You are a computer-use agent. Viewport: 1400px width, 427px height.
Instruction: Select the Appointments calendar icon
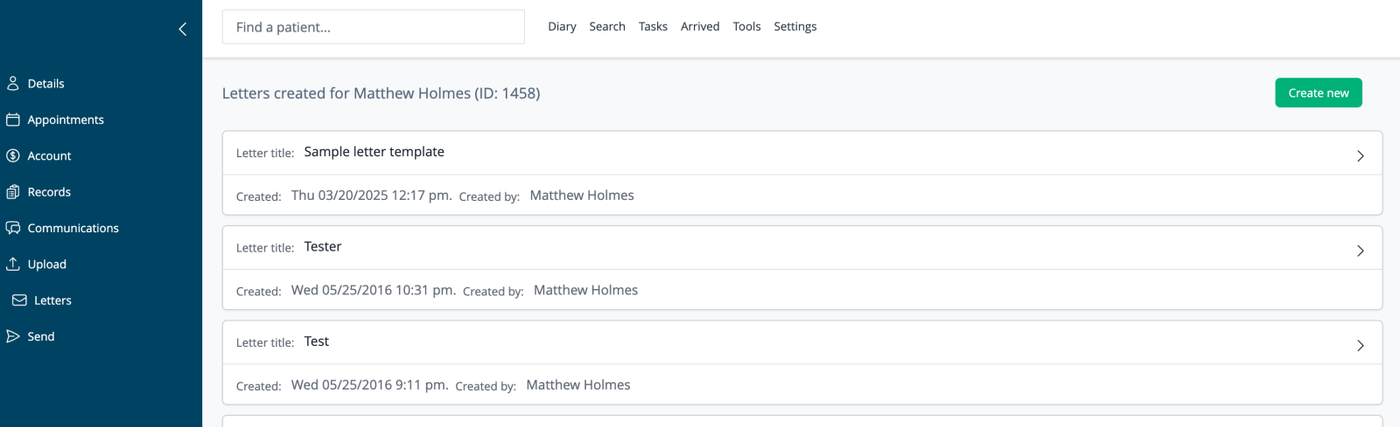coord(13,120)
